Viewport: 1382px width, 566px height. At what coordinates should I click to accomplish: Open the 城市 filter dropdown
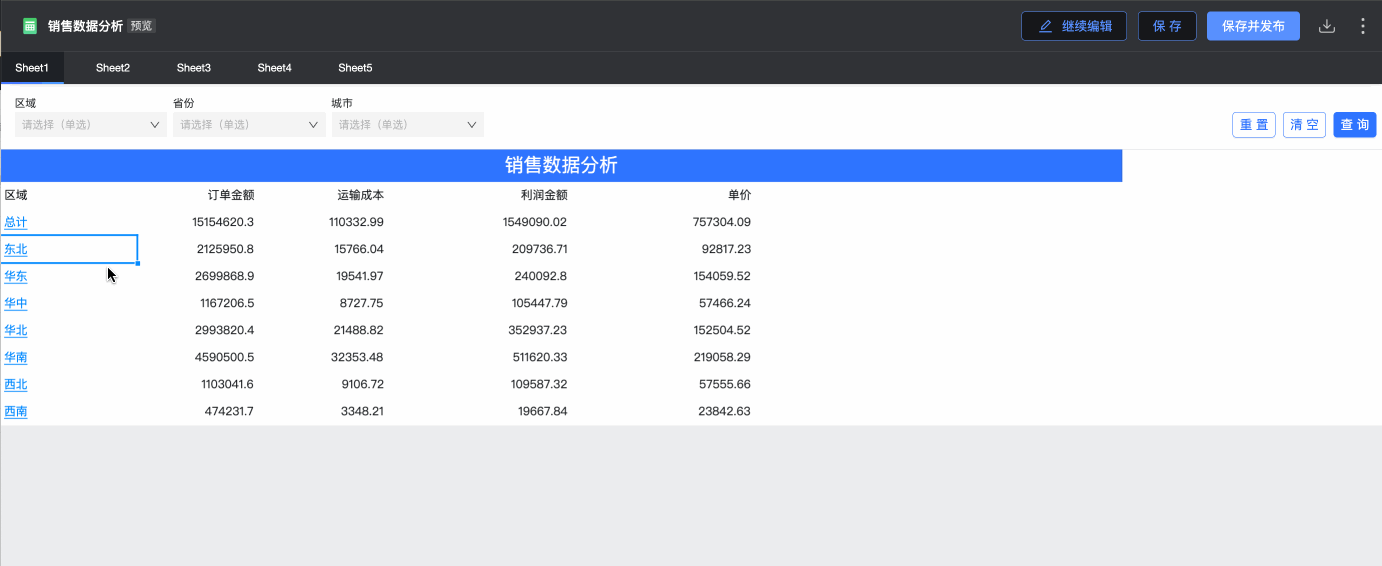(x=407, y=125)
